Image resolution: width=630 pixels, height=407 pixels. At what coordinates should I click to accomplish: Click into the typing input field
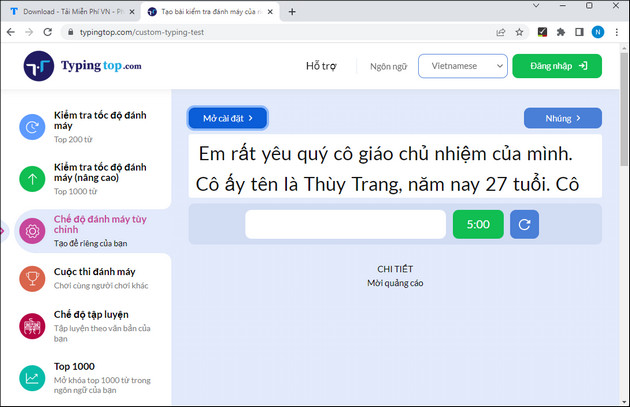pyautogui.click(x=346, y=224)
